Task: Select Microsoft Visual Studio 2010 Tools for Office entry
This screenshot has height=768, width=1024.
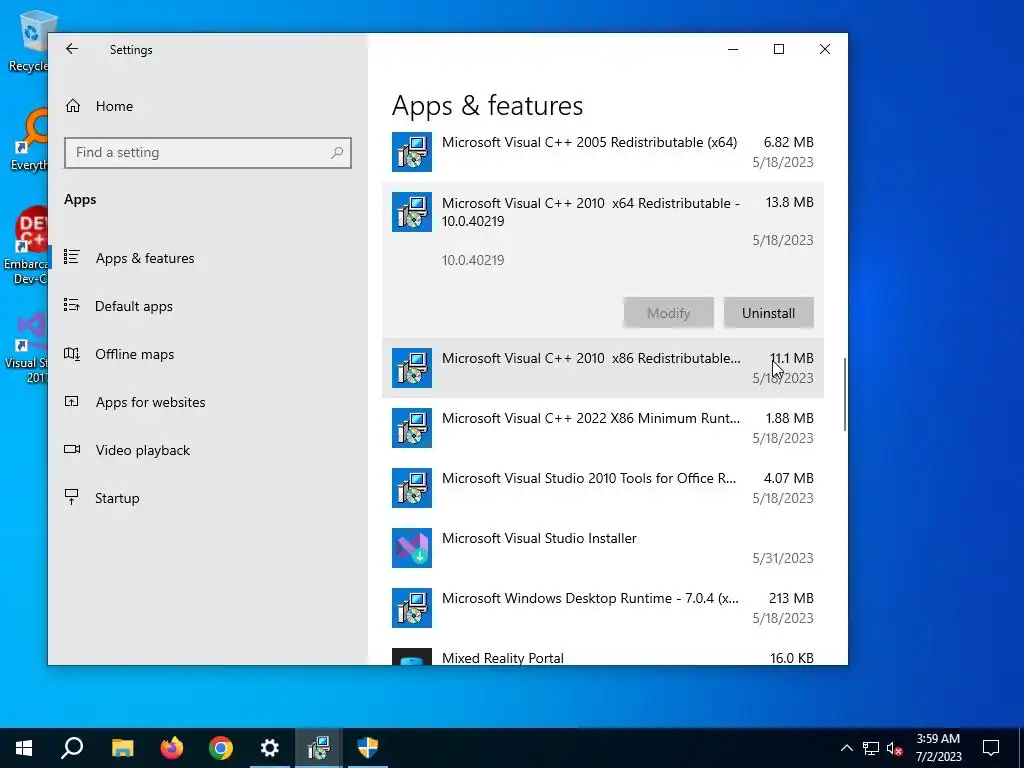Action: 602,488
